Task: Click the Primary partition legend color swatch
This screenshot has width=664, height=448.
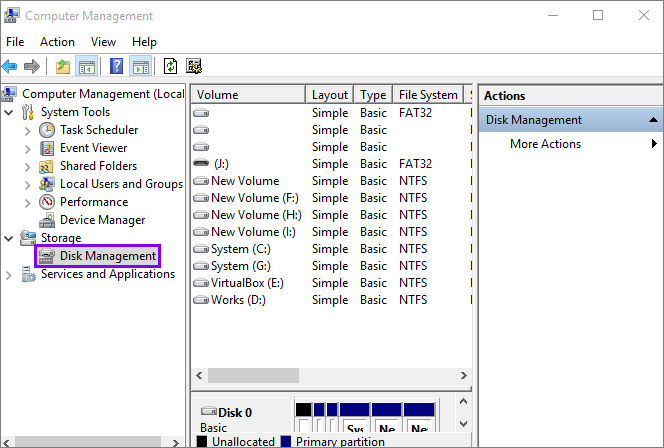Action: pyautogui.click(x=286, y=441)
